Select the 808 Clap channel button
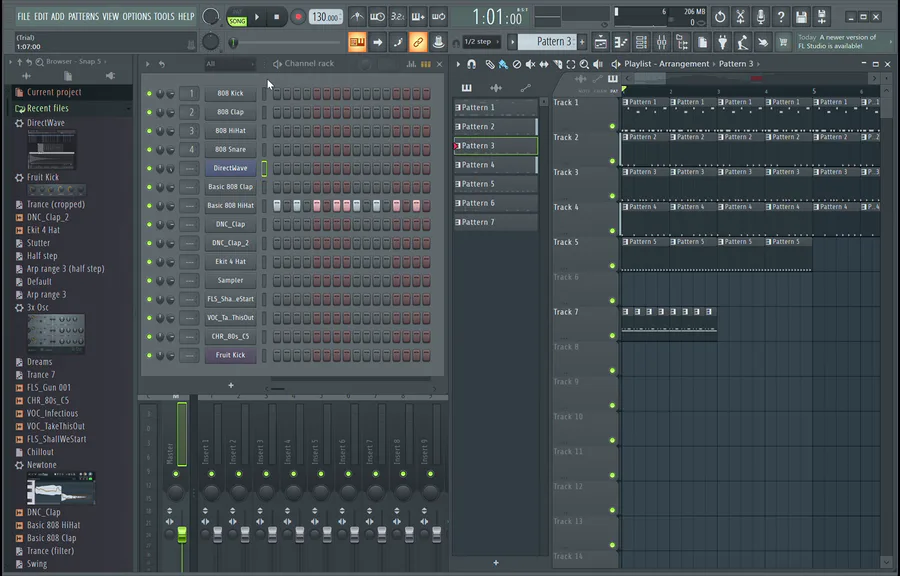 (230, 112)
